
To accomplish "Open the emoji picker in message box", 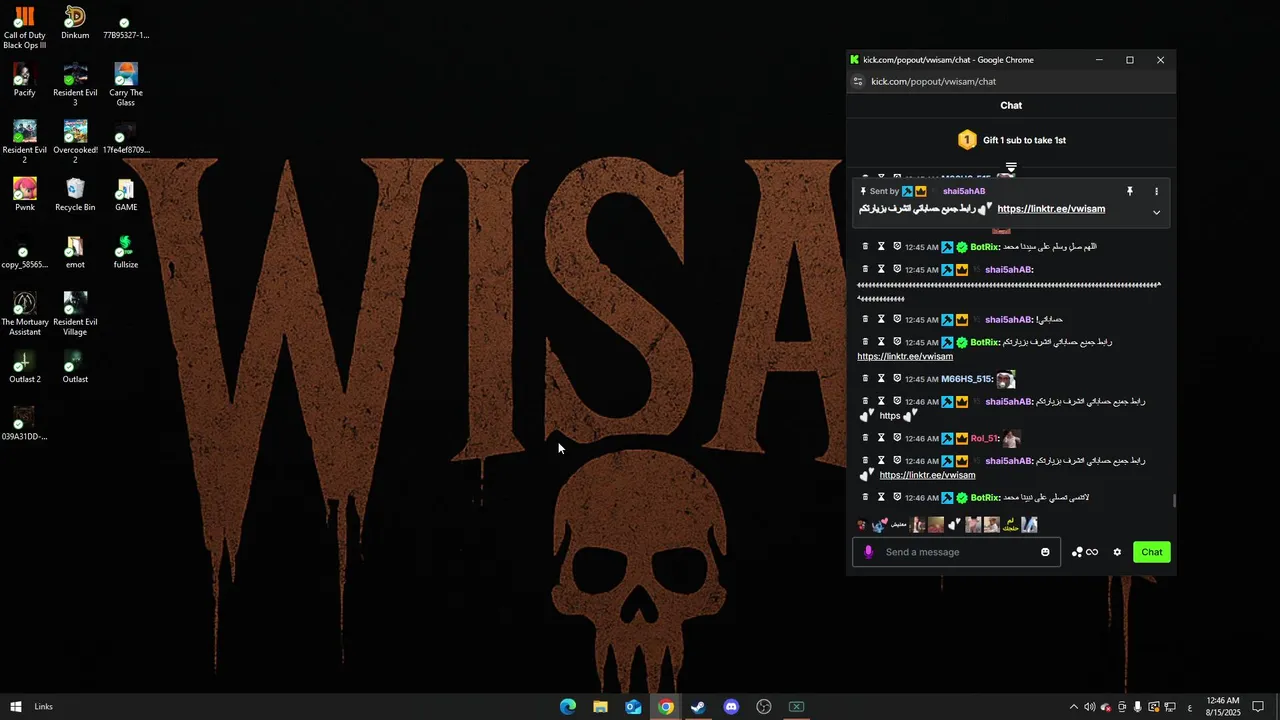I will (x=1045, y=552).
